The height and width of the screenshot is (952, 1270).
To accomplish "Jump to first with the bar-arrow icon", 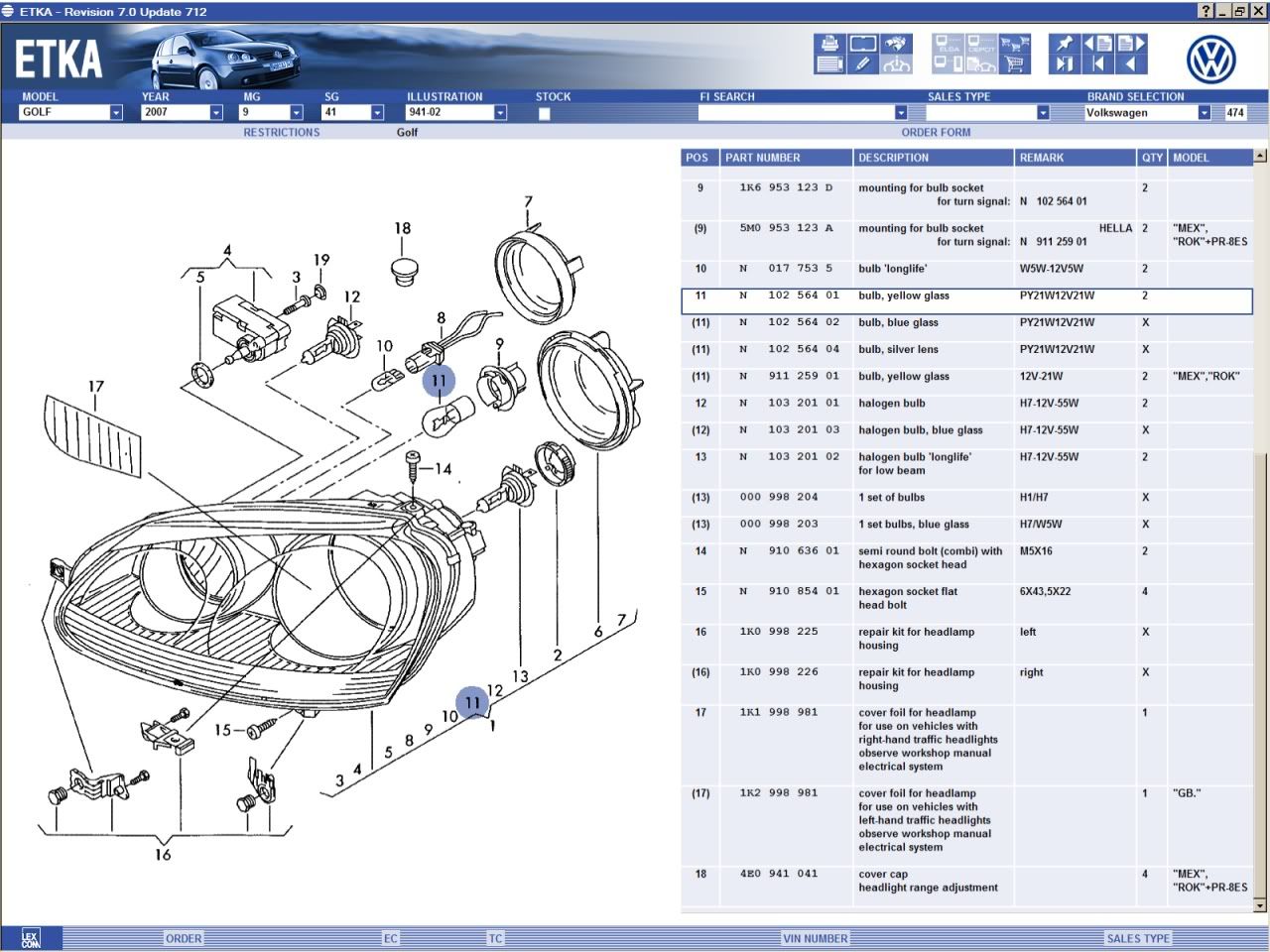I will [1097, 63].
